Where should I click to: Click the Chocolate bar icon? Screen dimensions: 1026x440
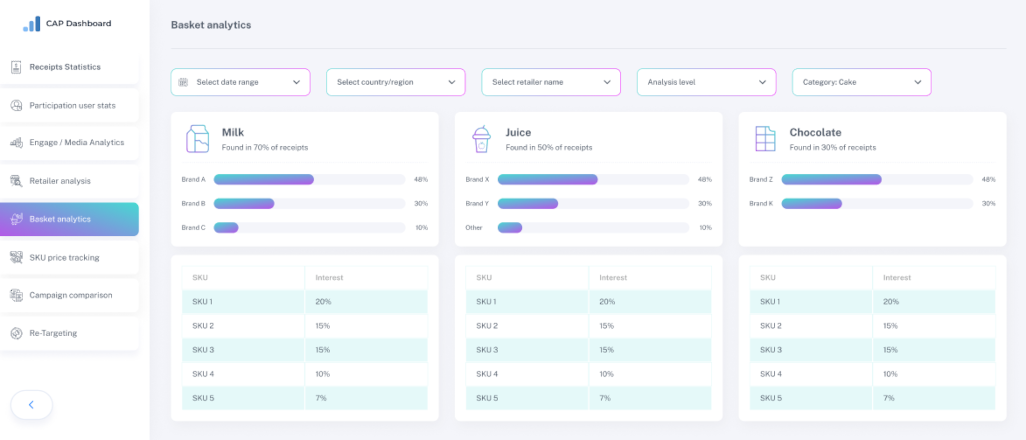765,139
